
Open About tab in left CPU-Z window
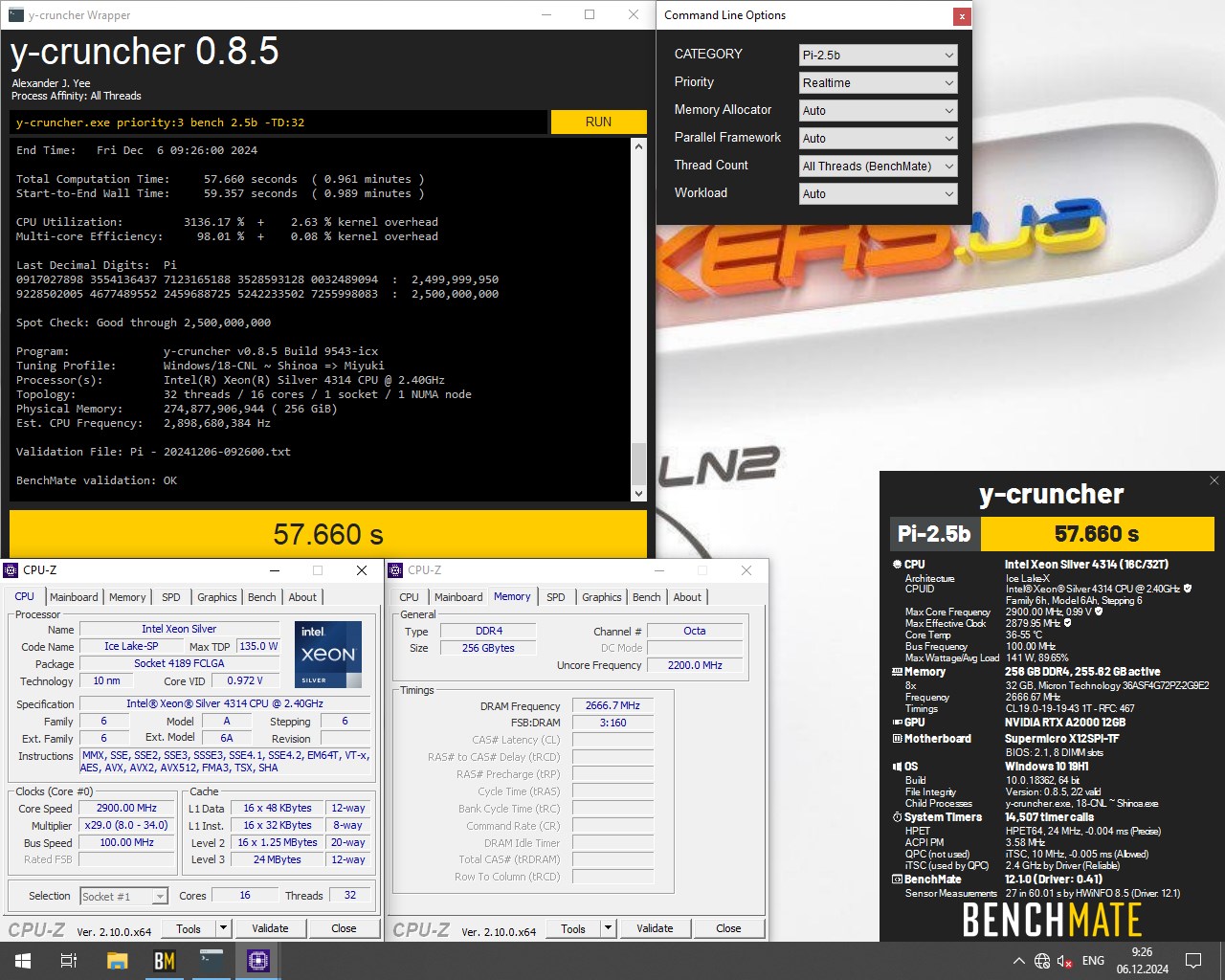(302, 597)
